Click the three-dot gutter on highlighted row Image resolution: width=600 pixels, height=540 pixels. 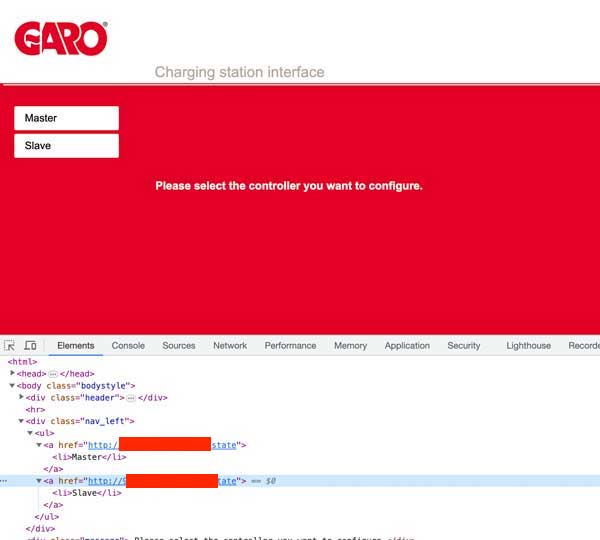3,481
